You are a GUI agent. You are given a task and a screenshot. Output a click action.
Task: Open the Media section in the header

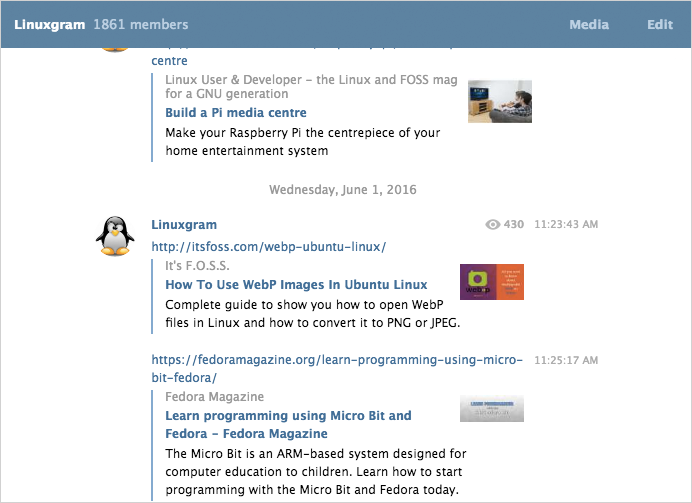589,25
